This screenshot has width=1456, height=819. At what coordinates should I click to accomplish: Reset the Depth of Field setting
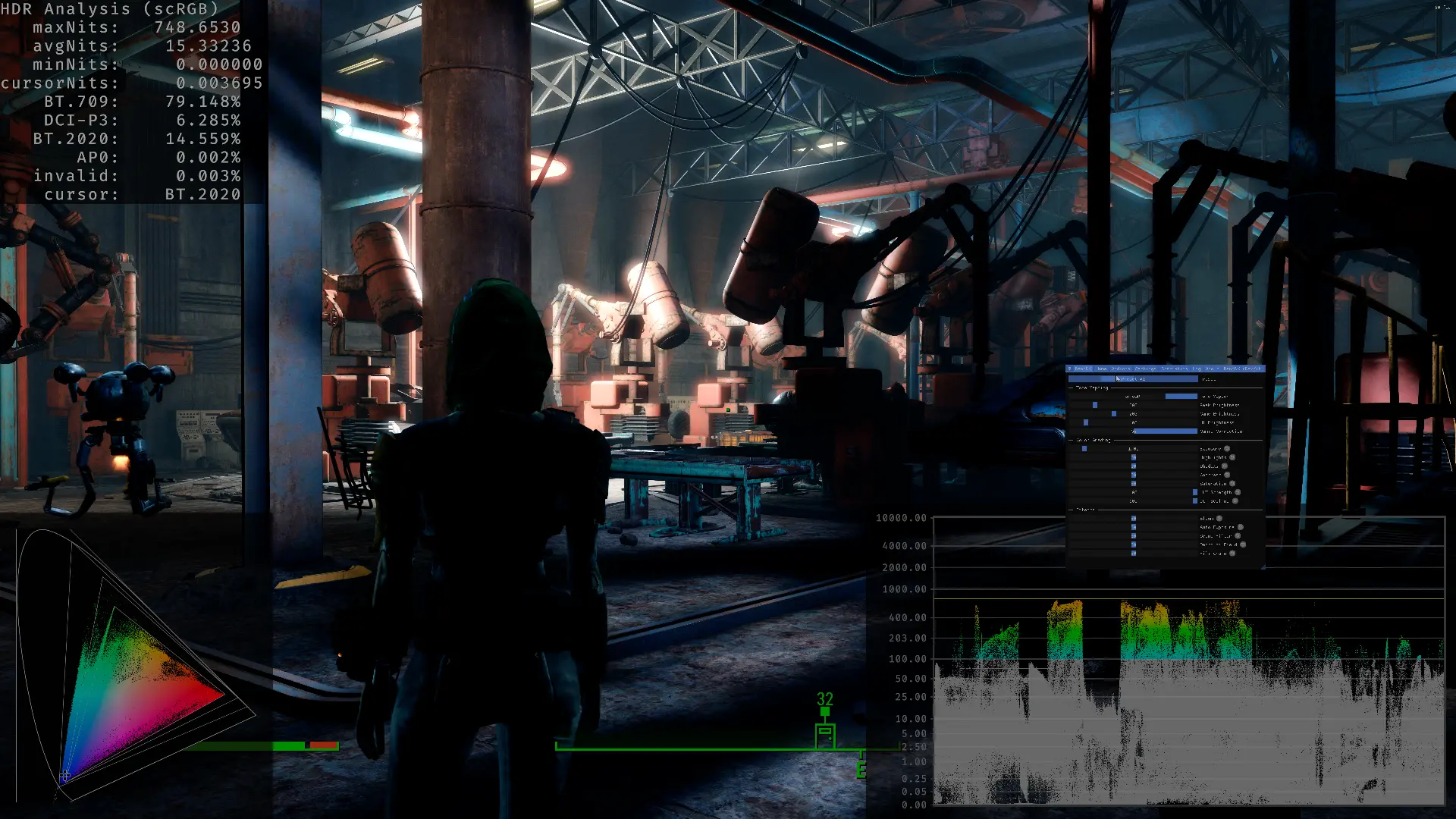coord(1243,544)
